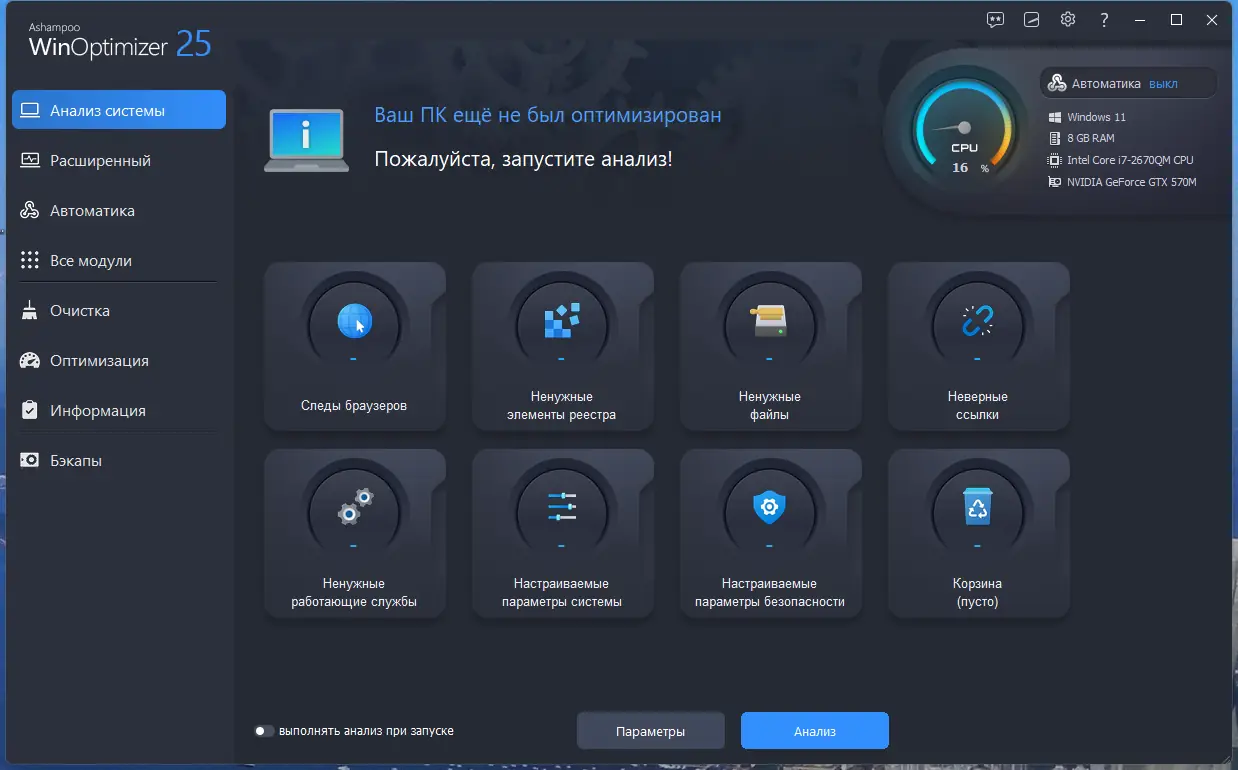Click the sliders icon for system parameters

point(562,507)
